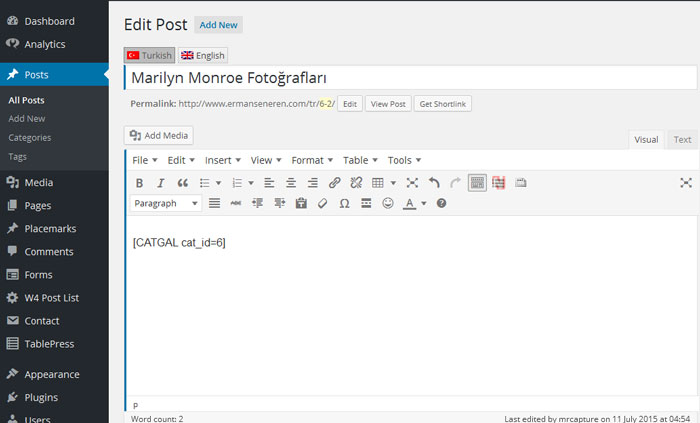
Task: Click the paste as text clipboard icon
Action: 301,203
